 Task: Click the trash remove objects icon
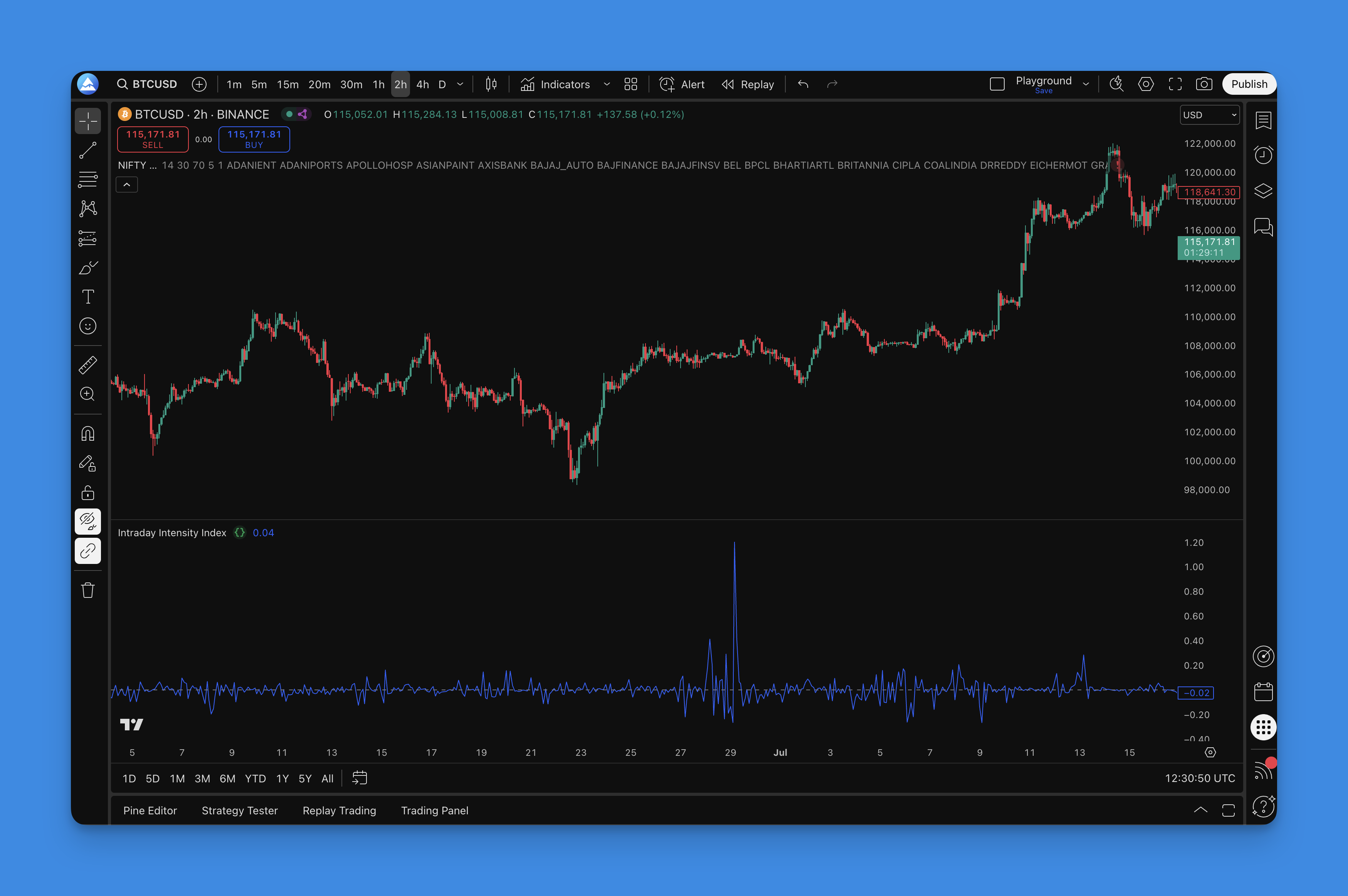(87, 590)
